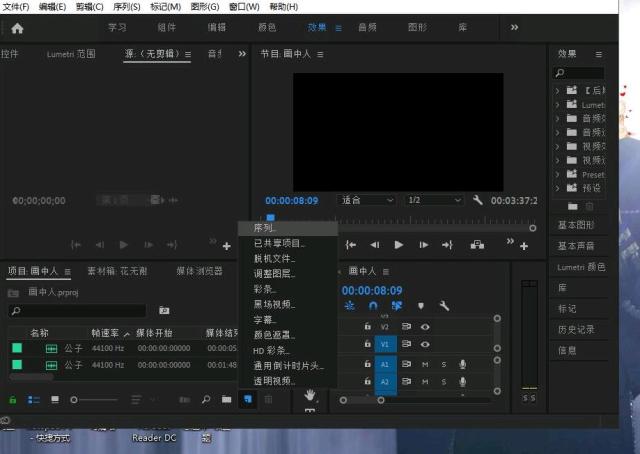The height and width of the screenshot is (454, 640).
Task: Choose 颜色遮罩... from the new item menu
Action: click(x=288, y=335)
